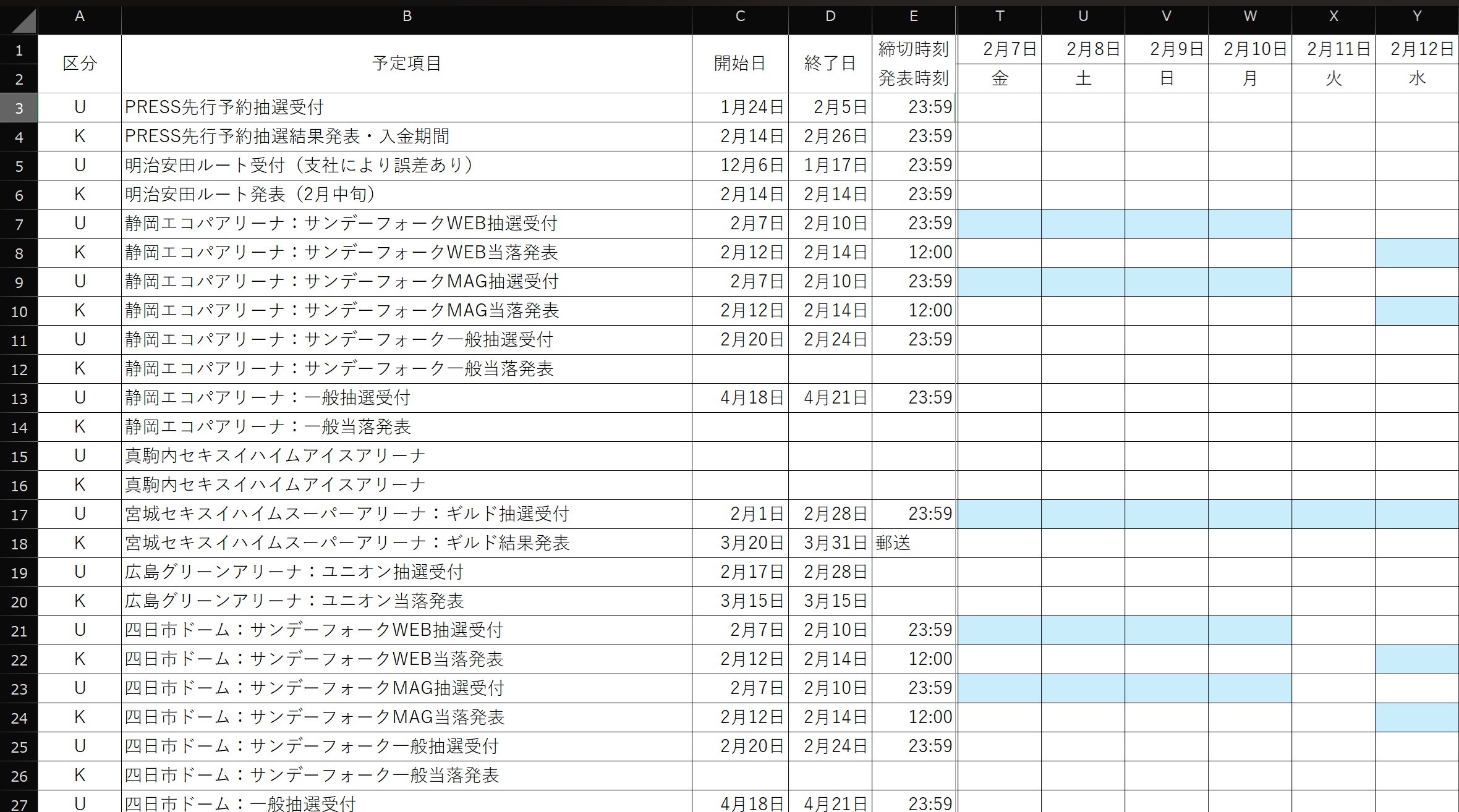
Task: Click end date 2月26日 cell
Action: click(x=830, y=137)
